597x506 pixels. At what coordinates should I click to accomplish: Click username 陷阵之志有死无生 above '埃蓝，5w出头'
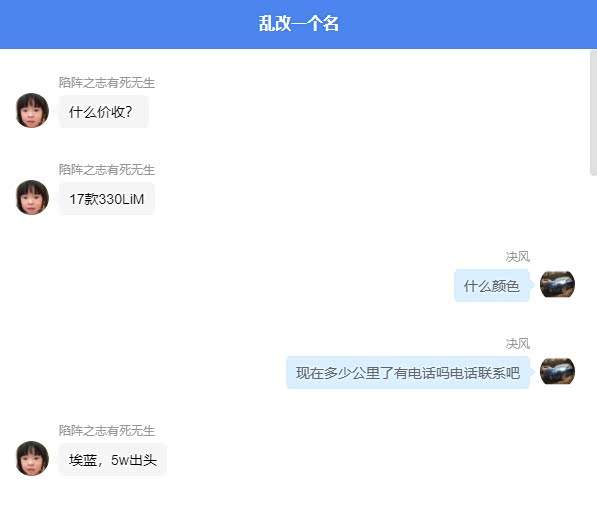[107, 431]
